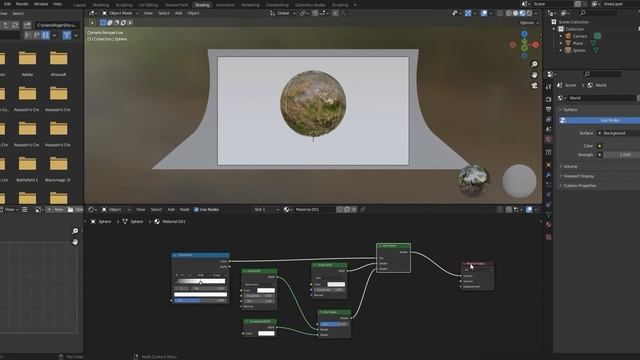Open the Surface Background shader dropdown

(x=618, y=133)
